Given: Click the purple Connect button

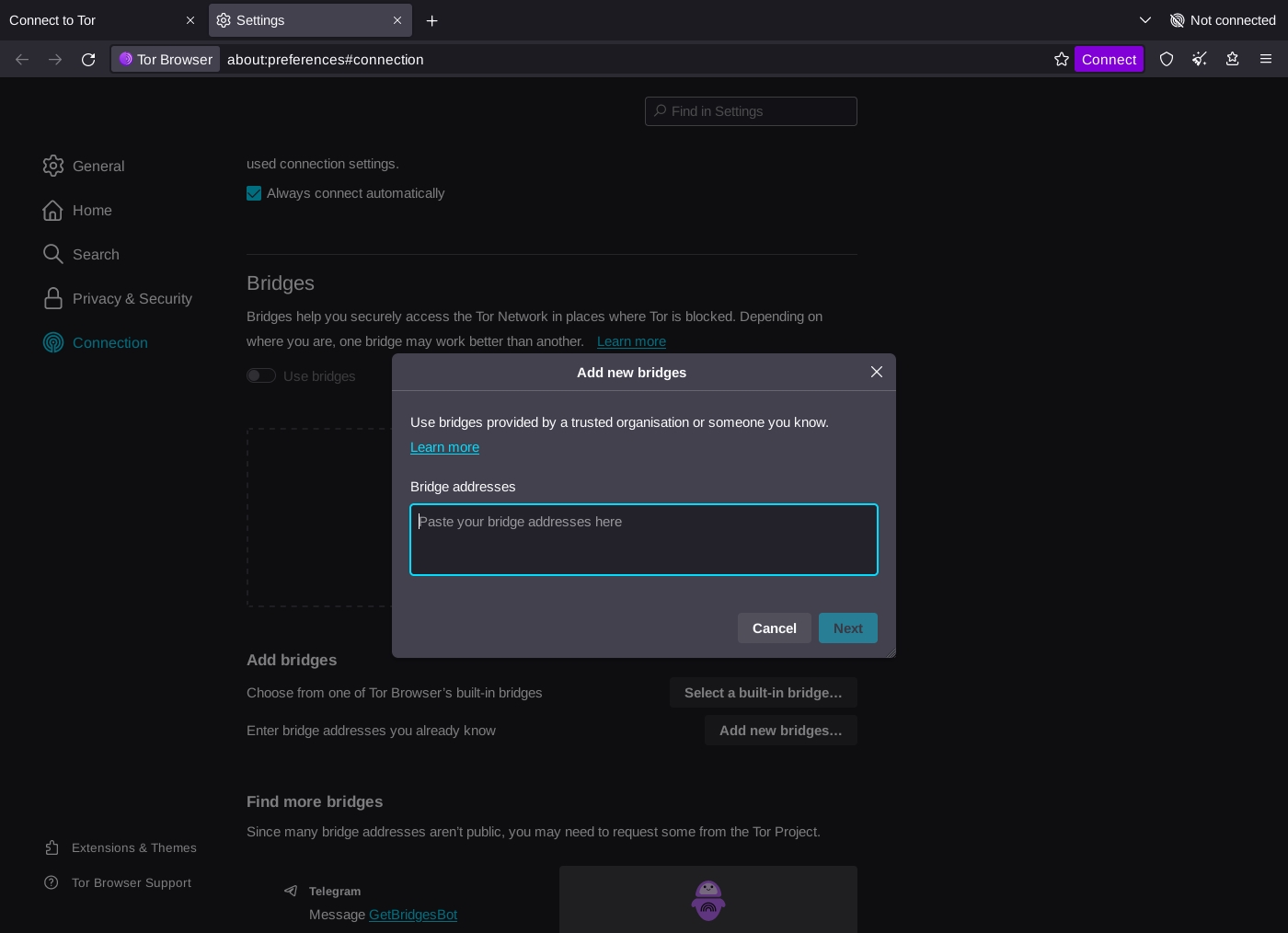Looking at the screenshot, I should tap(1109, 59).
